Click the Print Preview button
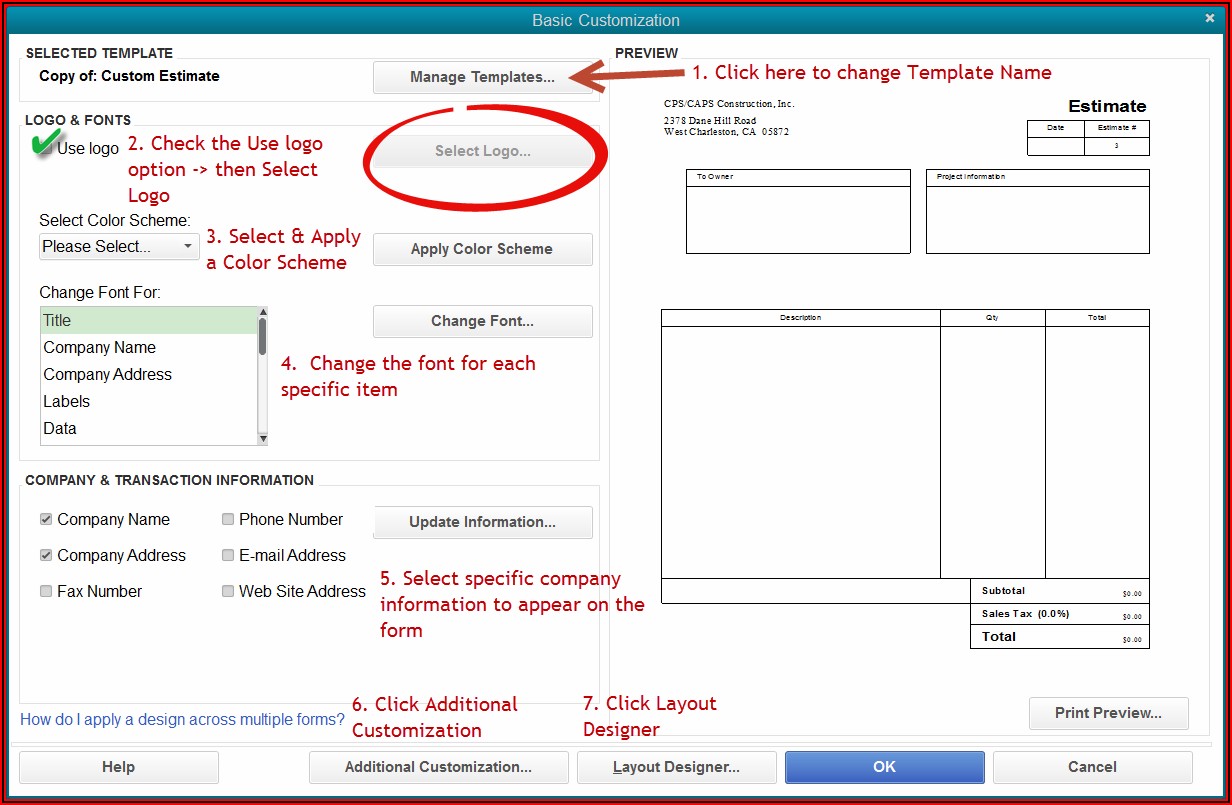 [1108, 713]
